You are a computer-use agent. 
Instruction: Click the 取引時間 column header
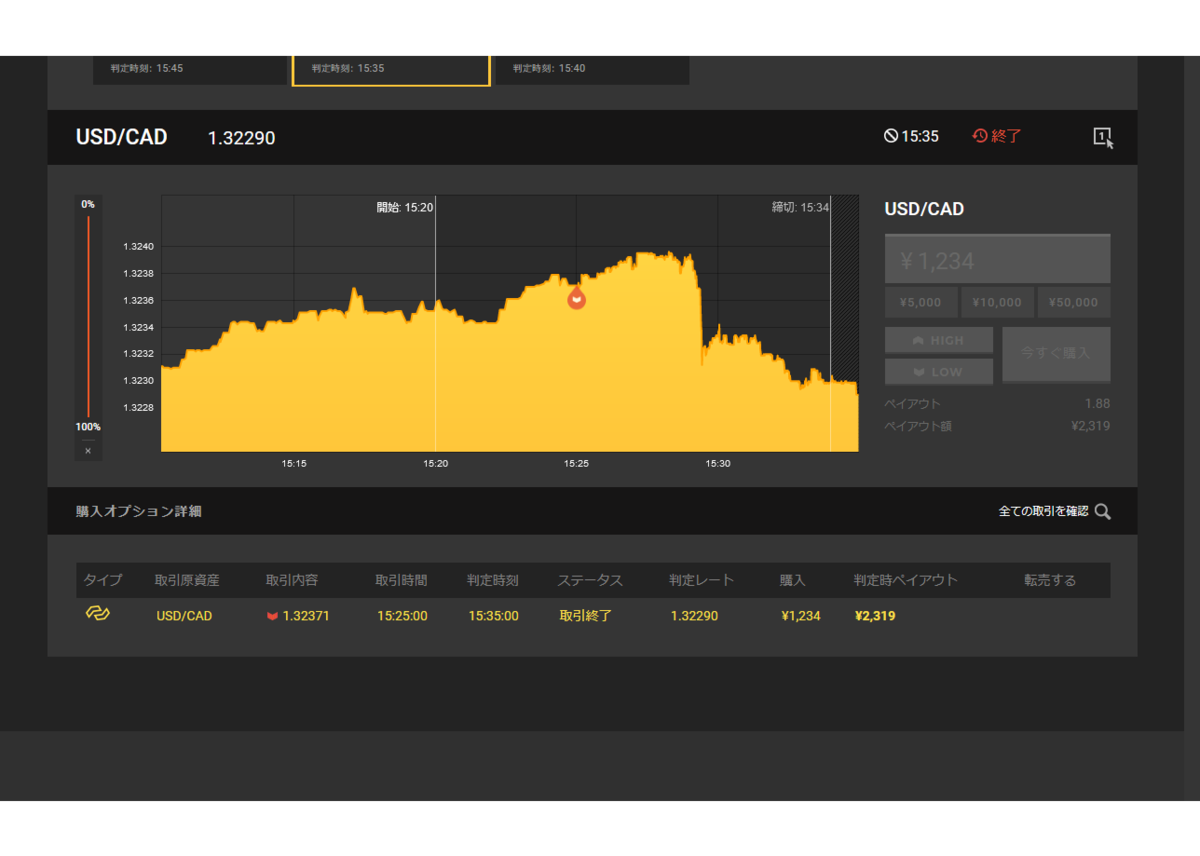click(401, 580)
